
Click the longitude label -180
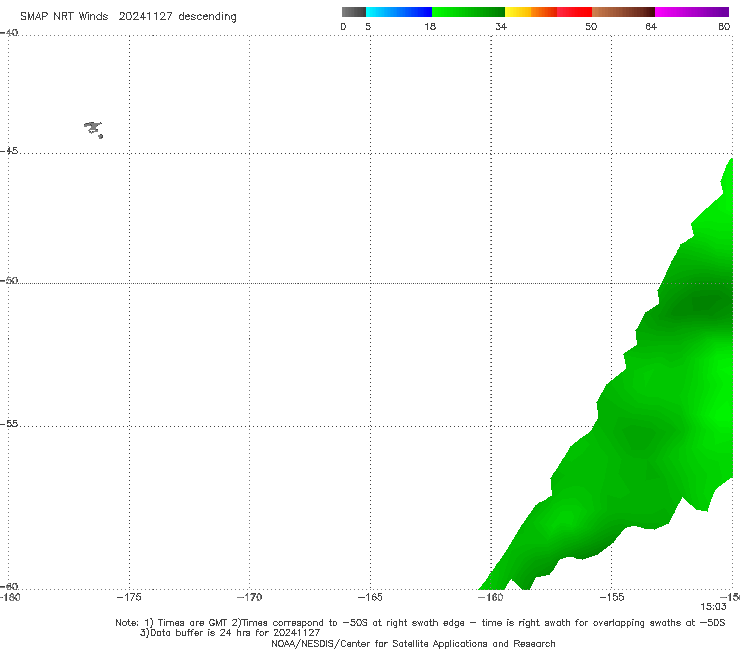point(10,597)
